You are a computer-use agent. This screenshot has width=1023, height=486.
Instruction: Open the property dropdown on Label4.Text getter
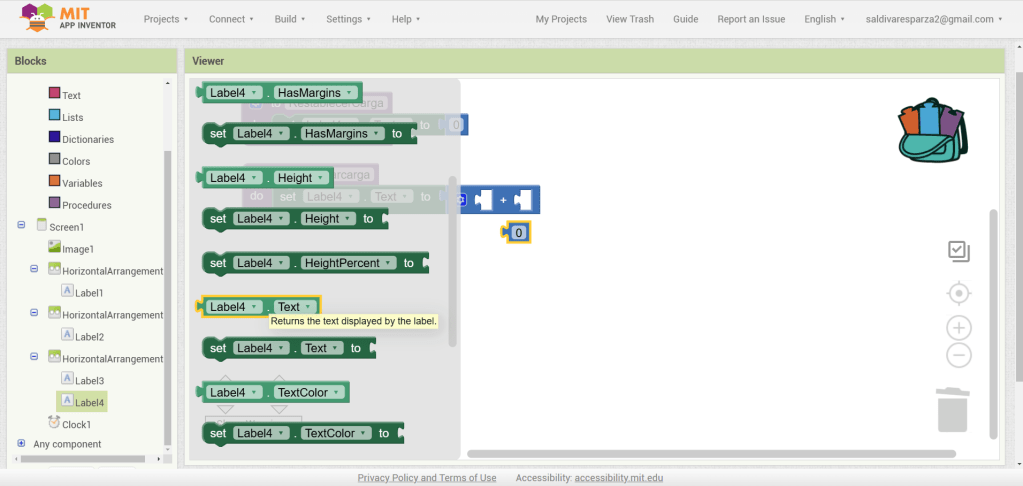(308, 307)
